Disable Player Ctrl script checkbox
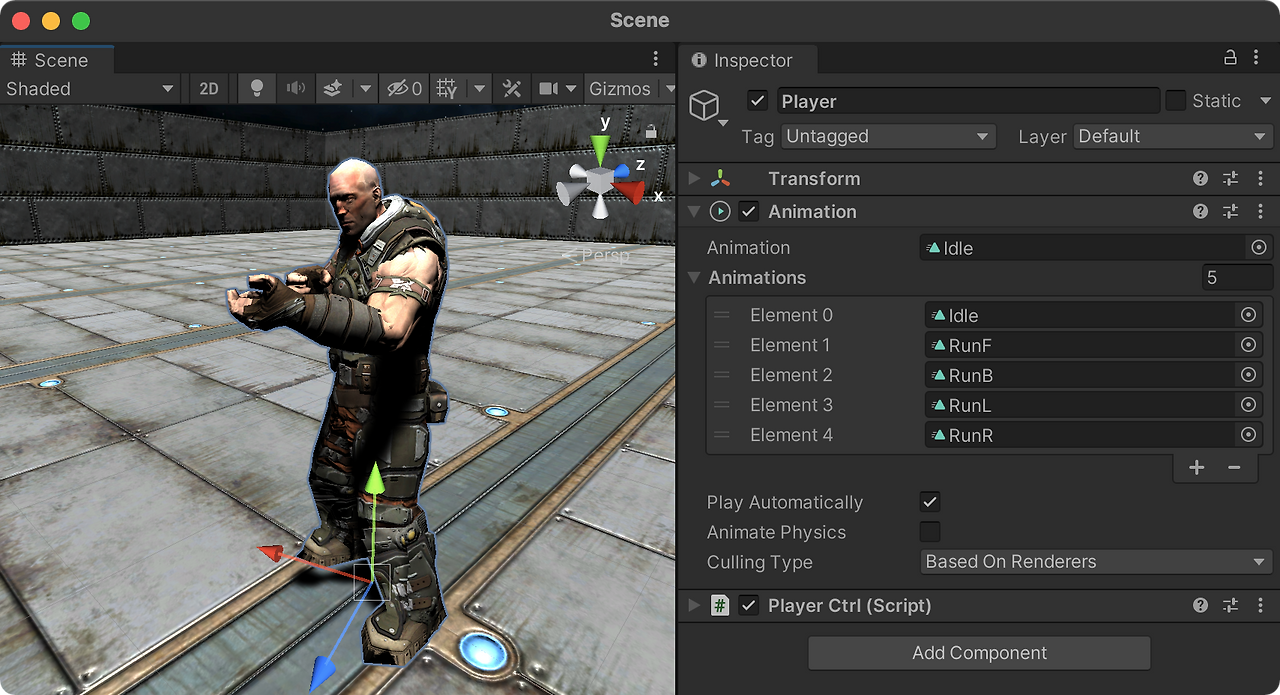The width and height of the screenshot is (1280, 695). click(x=749, y=605)
